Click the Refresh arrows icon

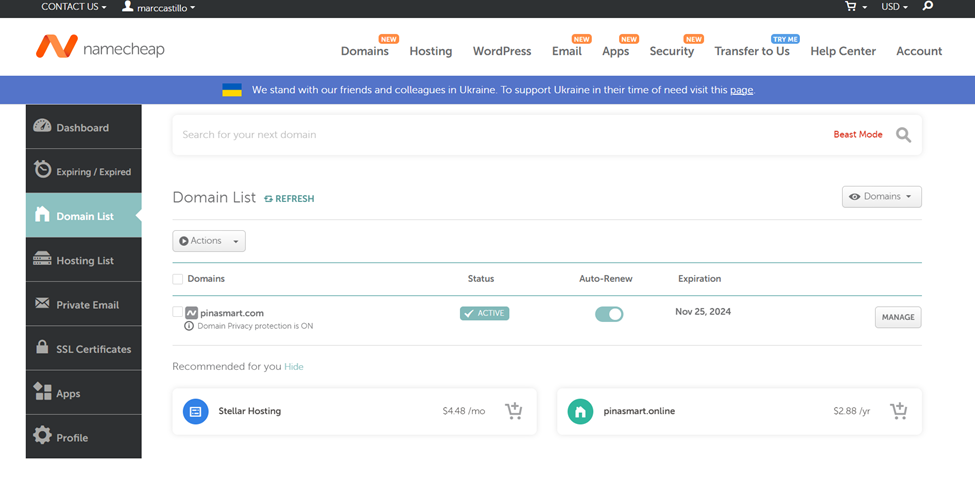click(269, 199)
